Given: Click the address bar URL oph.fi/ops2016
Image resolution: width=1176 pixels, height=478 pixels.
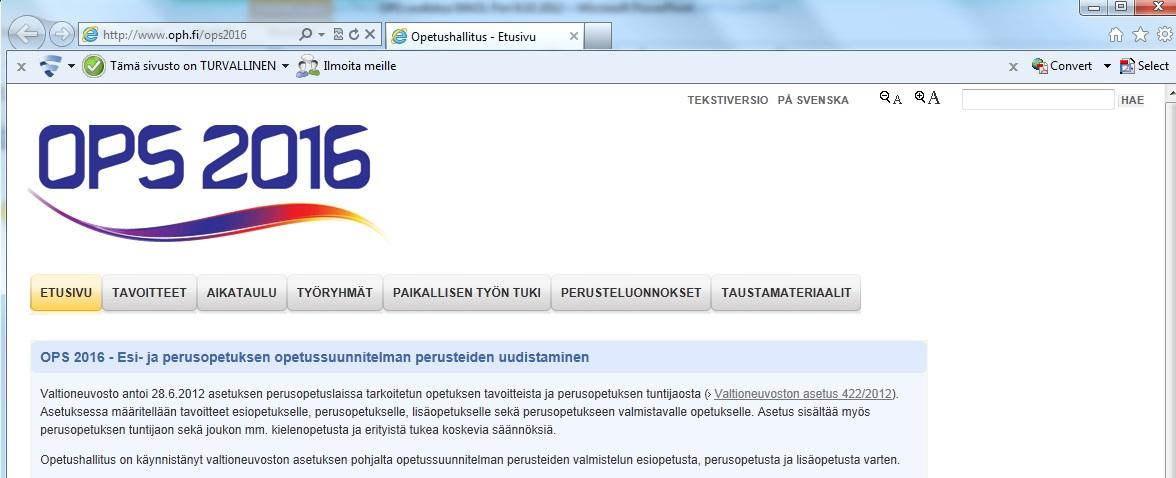Looking at the screenshot, I should point(174,35).
